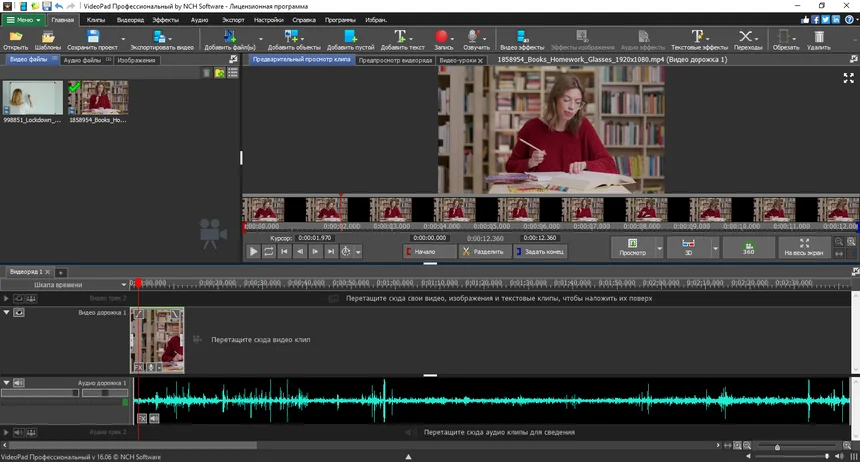Adjust the Аудио дорожка 1 volume slider
This screenshot has width=860, height=462.
click(x=40, y=393)
